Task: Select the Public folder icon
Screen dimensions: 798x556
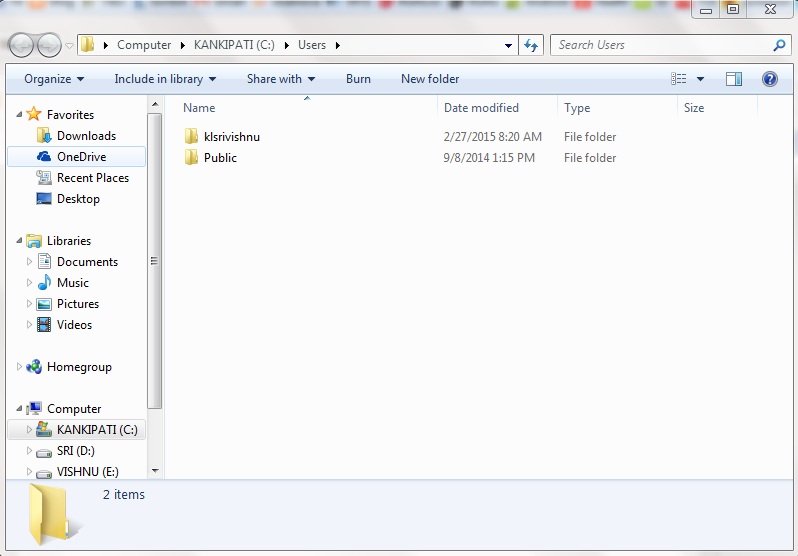Action: pyautogui.click(x=191, y=157)
